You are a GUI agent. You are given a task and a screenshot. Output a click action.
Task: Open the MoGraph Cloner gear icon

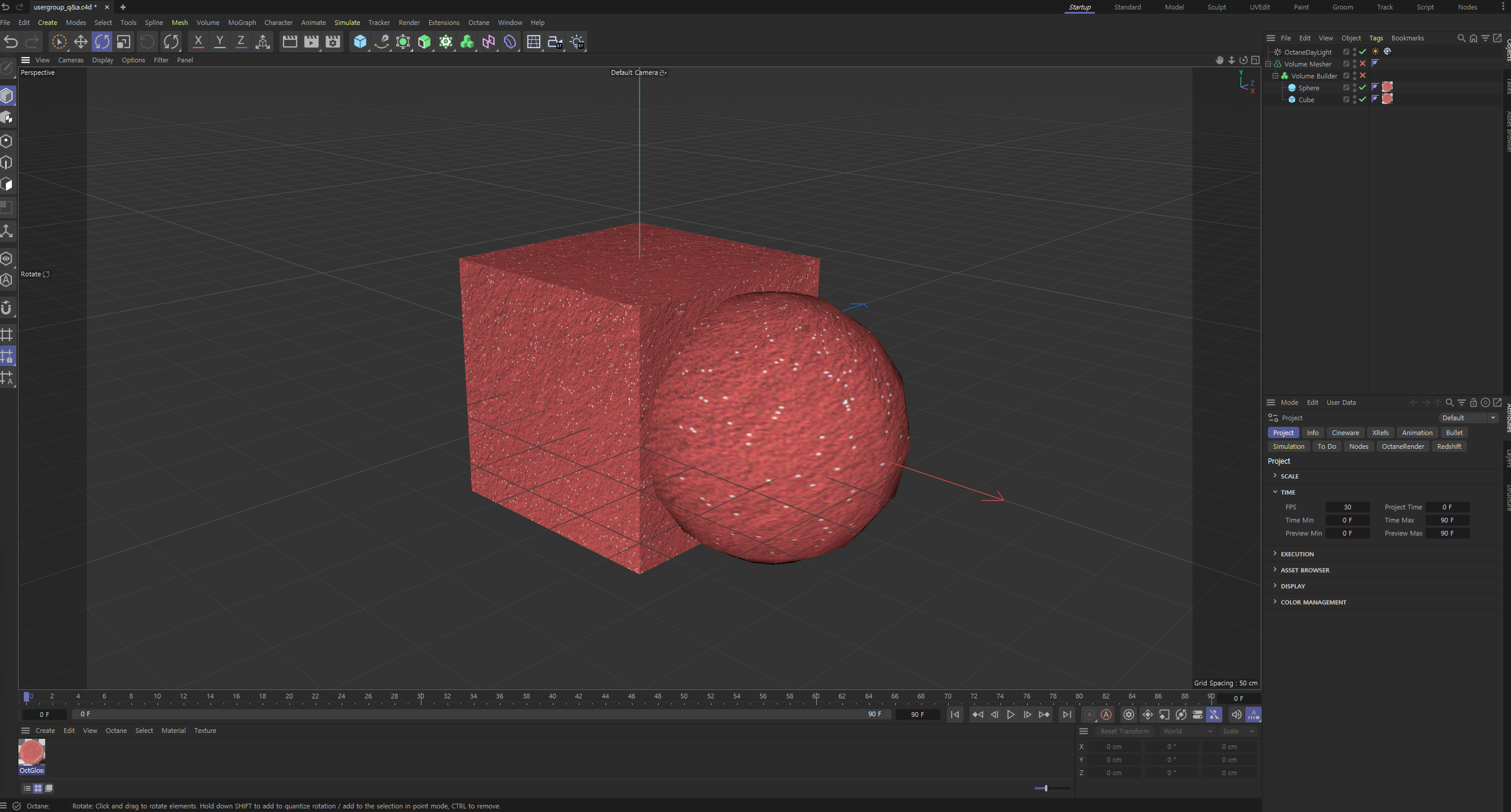446,42
